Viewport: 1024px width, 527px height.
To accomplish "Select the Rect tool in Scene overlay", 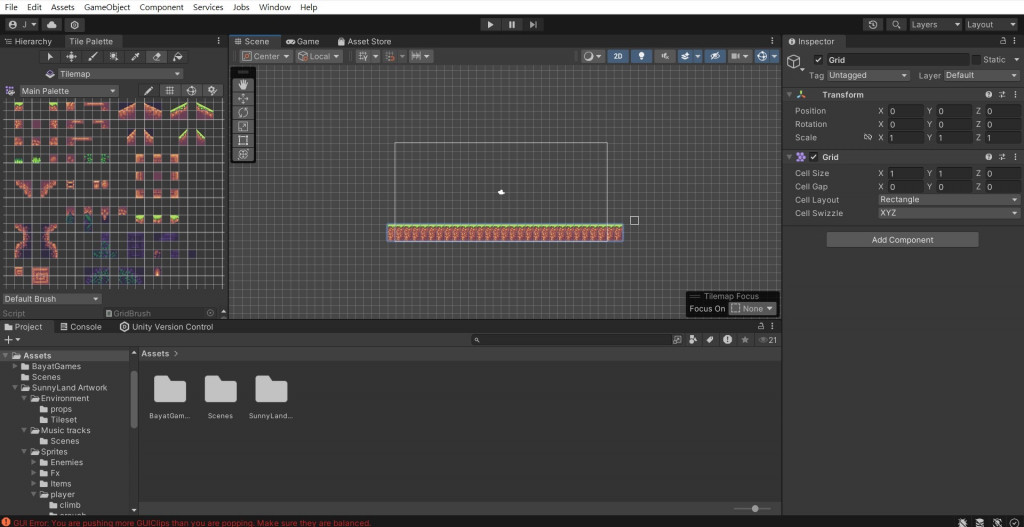I will pyautogui.click(x=243, y=140).
